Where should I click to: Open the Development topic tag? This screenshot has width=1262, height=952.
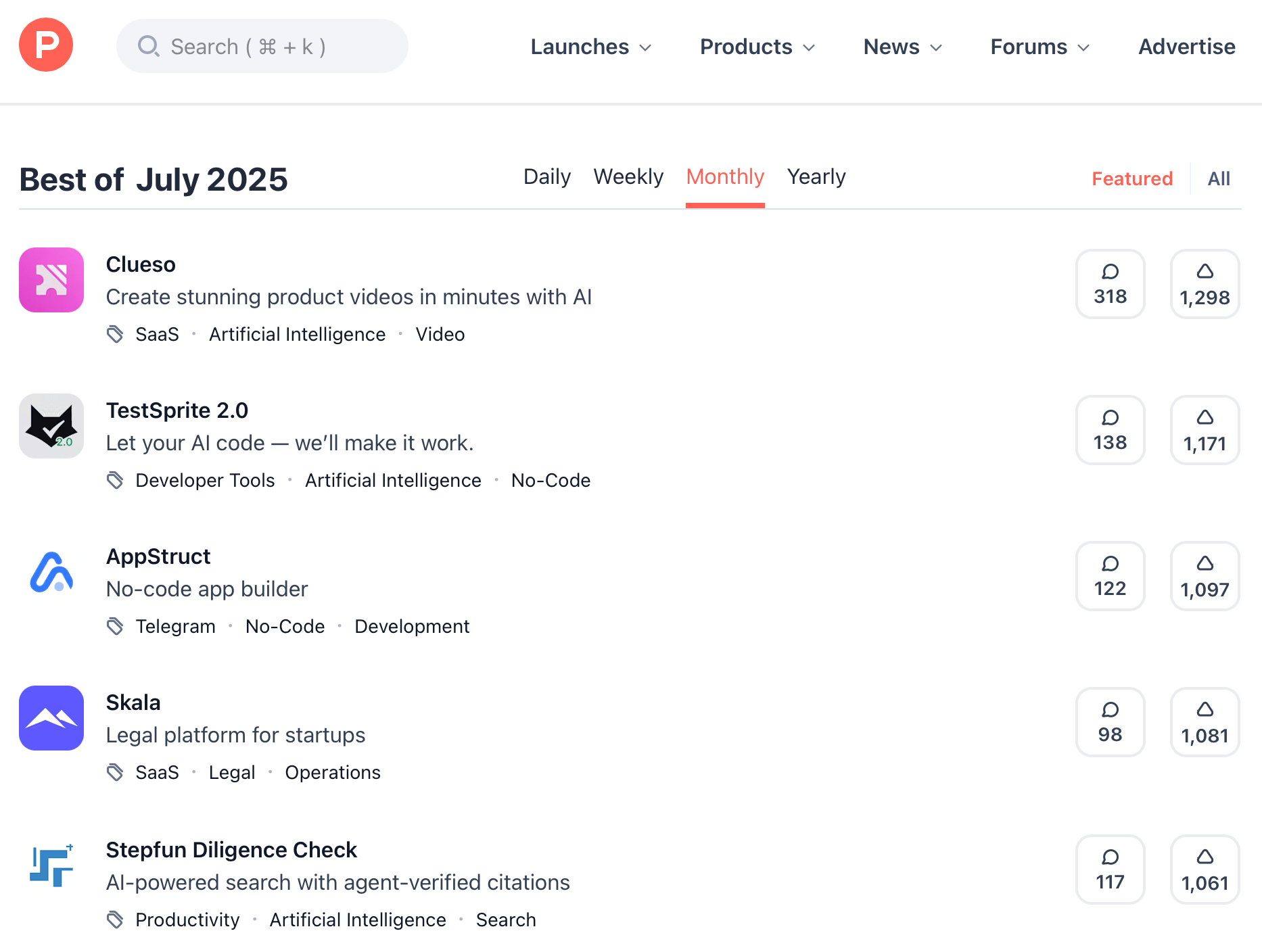coord(412,626)
